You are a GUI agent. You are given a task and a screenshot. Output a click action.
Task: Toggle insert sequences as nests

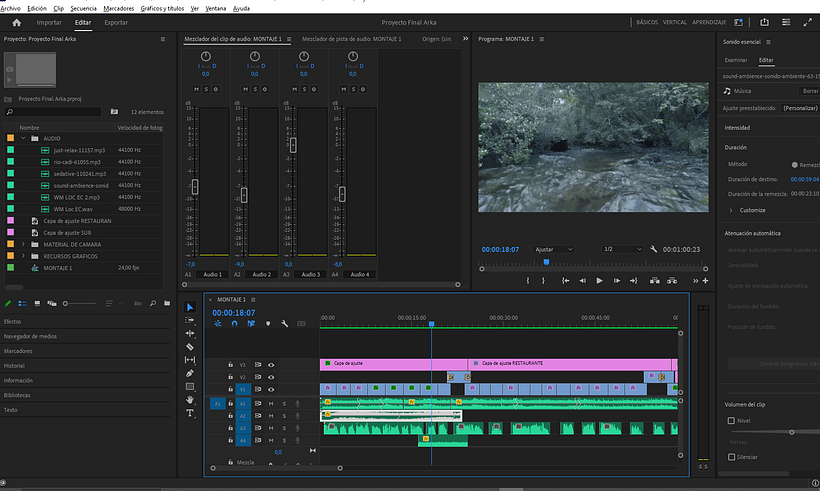218,324
